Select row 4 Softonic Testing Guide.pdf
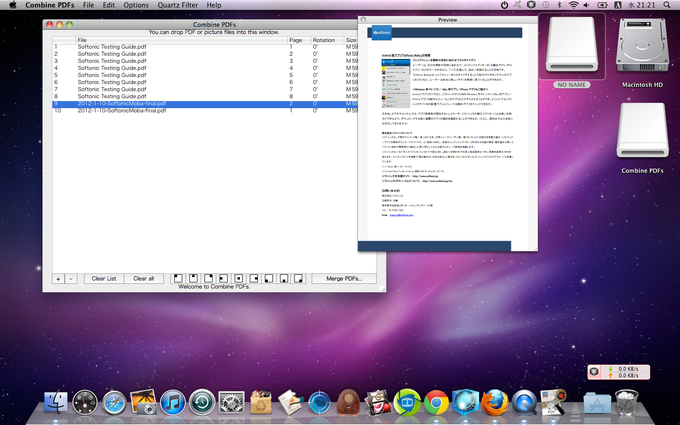This screenshot has height=425, width=680. click(x=205, y=68)
